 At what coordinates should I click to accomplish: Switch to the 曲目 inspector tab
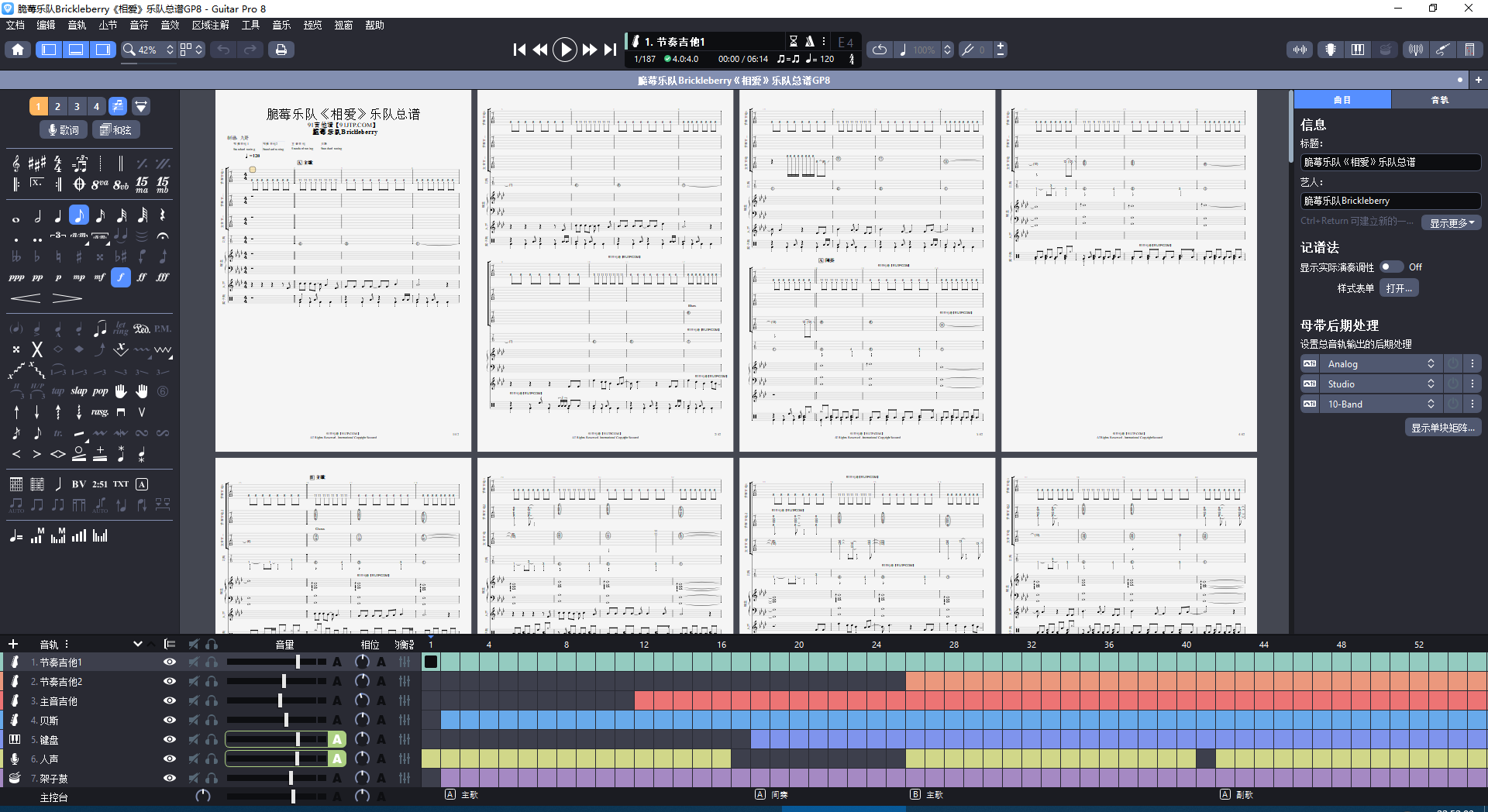[1342, 100]
